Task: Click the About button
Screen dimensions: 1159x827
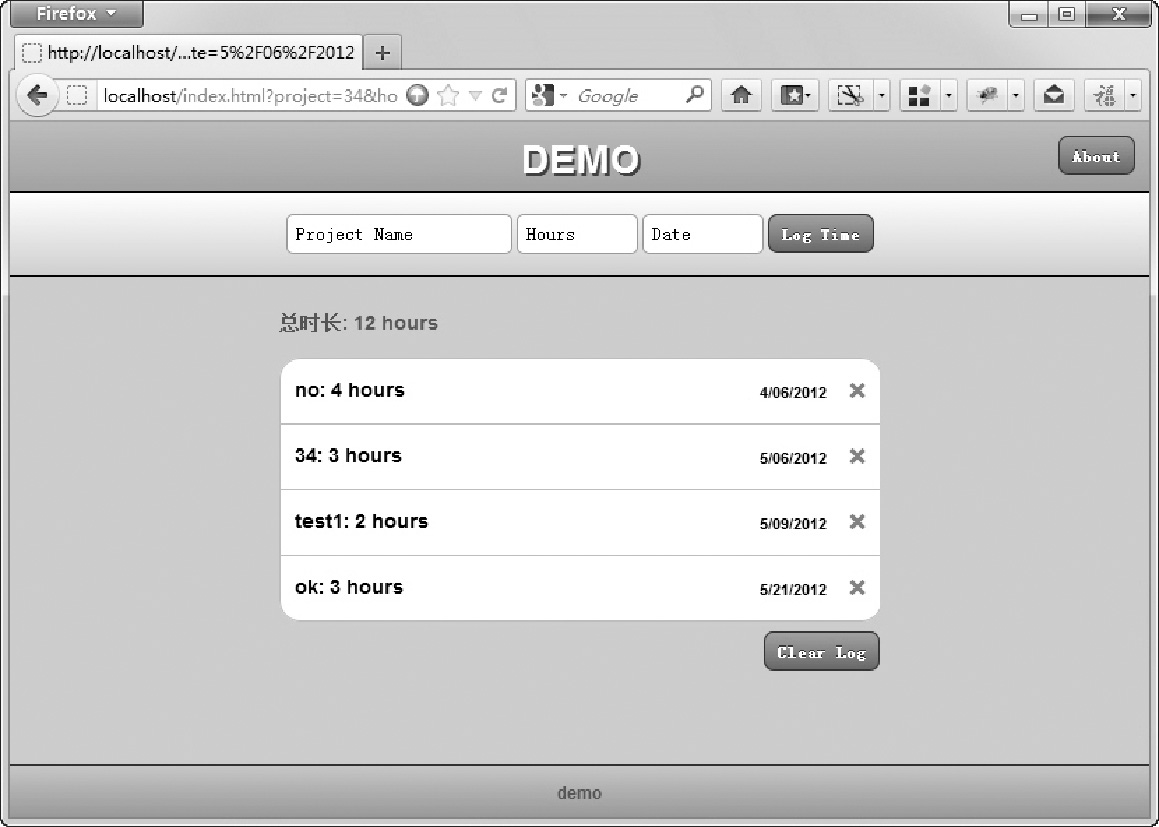Action: pyautogui.click(x=1096, y=156)
